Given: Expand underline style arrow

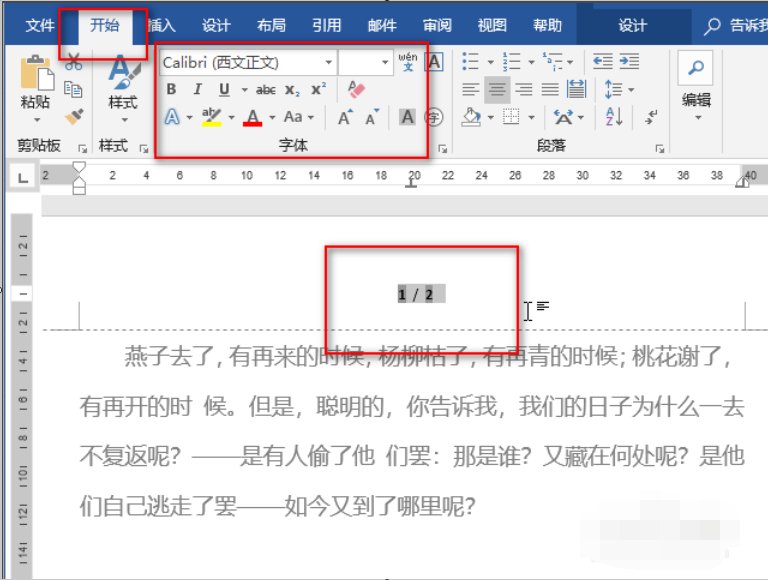Looking at the screenshot, I should coord(244,90).
